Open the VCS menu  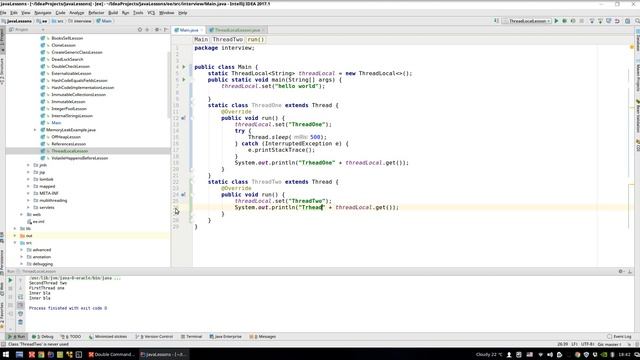coord(151,13)
